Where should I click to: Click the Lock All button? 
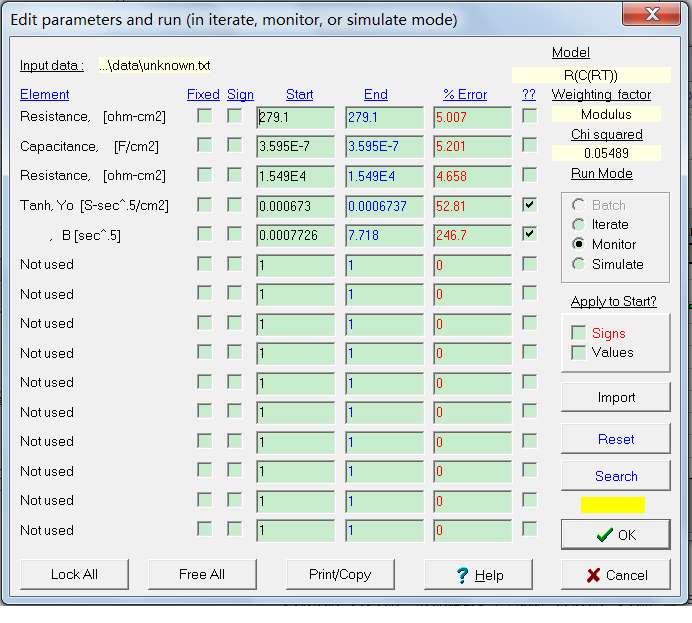[x=74, y=574]
